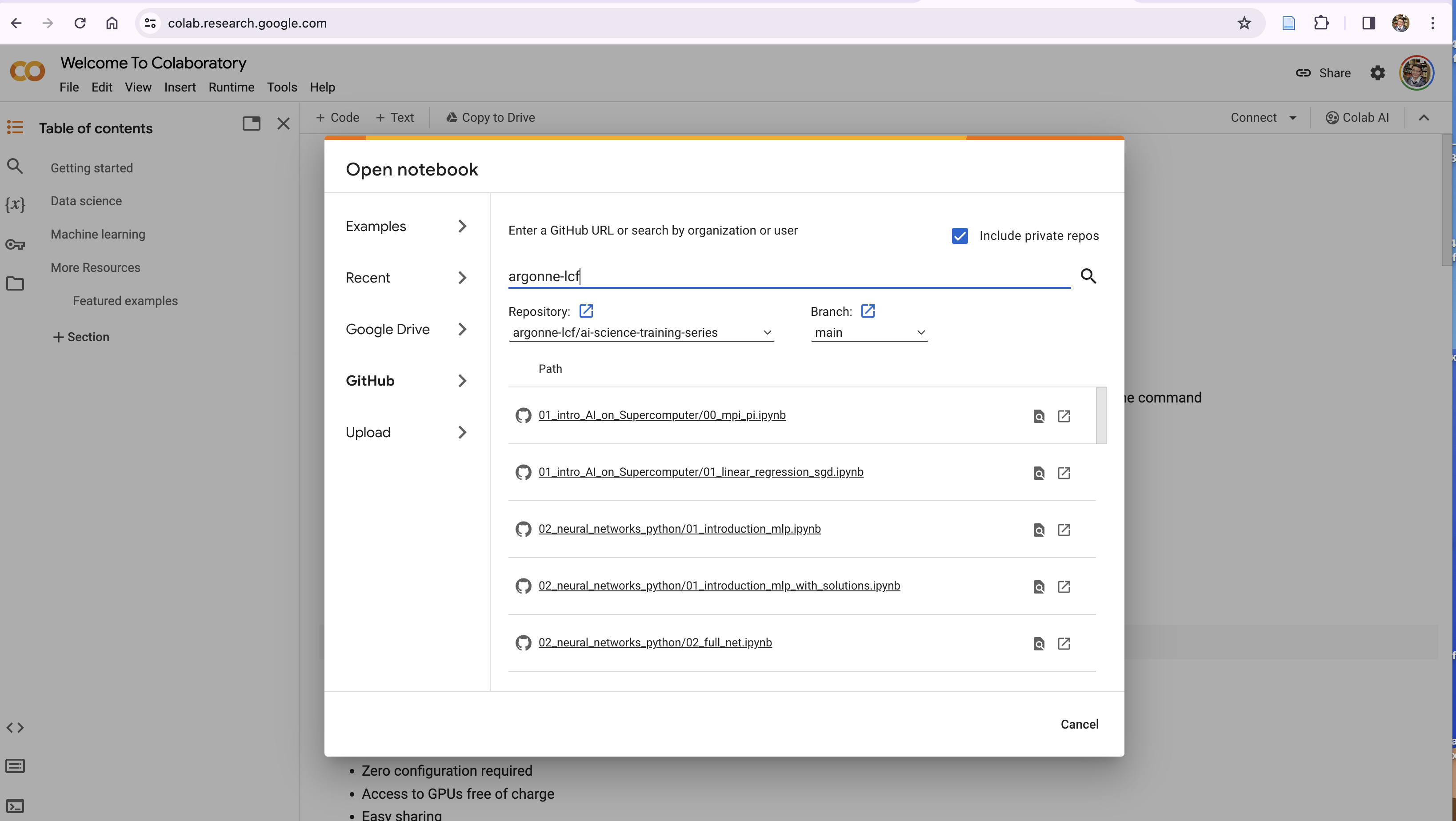Open the Repository dropdown
Image resolution: width=1456 pixels, height=821 pixels.
(x=641, y=332)
